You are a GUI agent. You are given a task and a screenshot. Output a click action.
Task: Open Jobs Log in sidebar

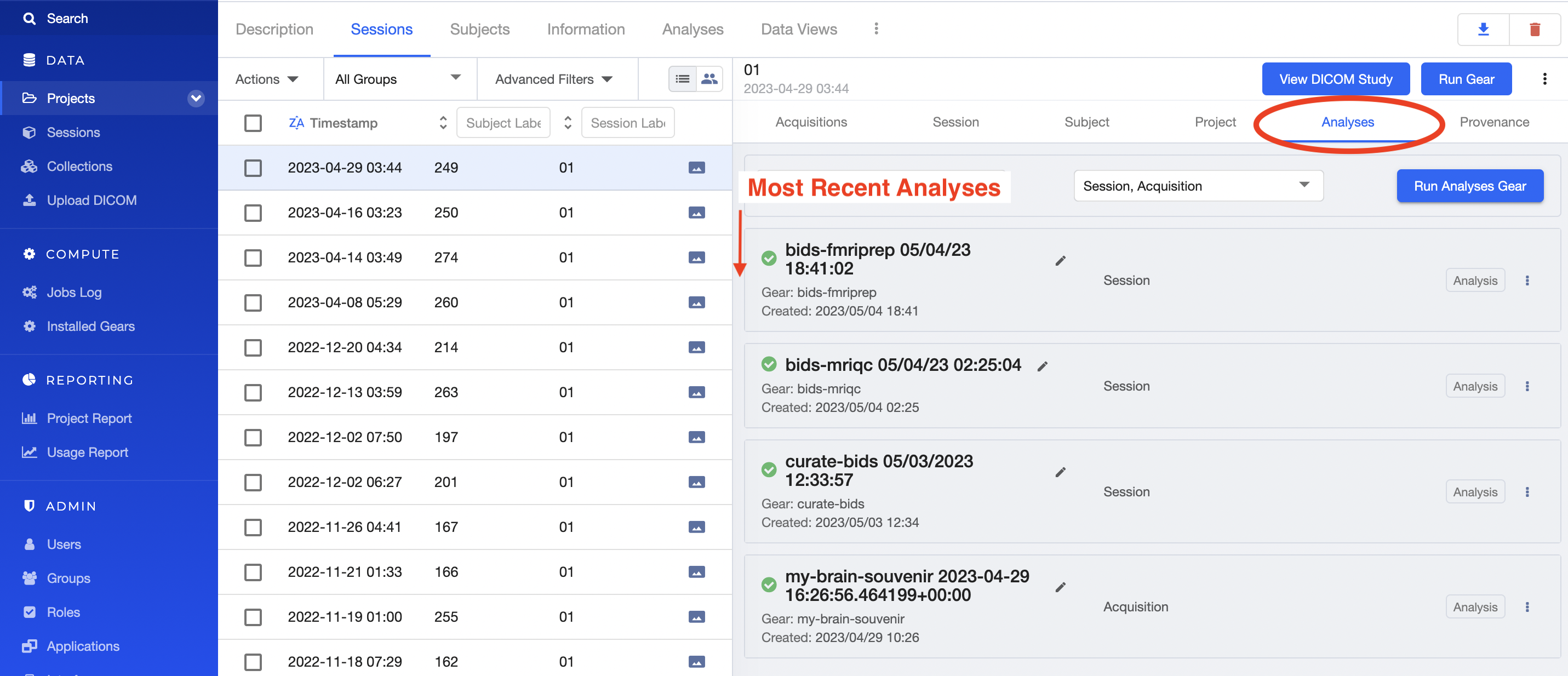73,291
